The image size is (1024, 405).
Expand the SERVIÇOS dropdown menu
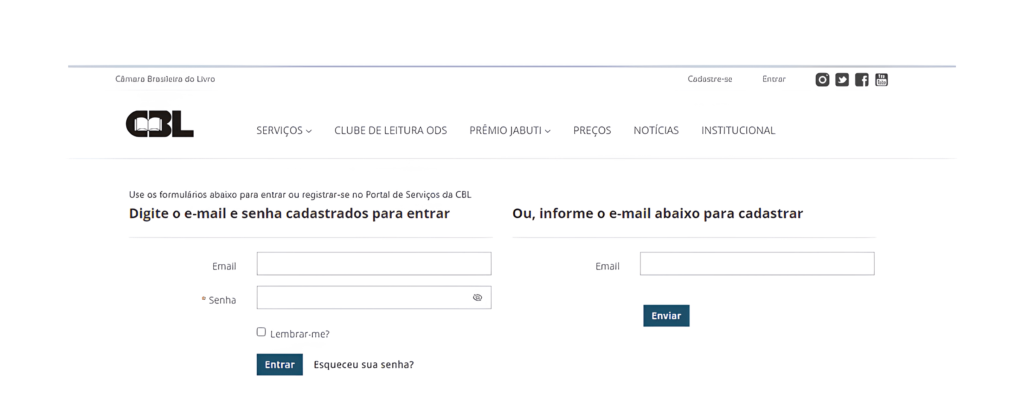click(284, 131)
